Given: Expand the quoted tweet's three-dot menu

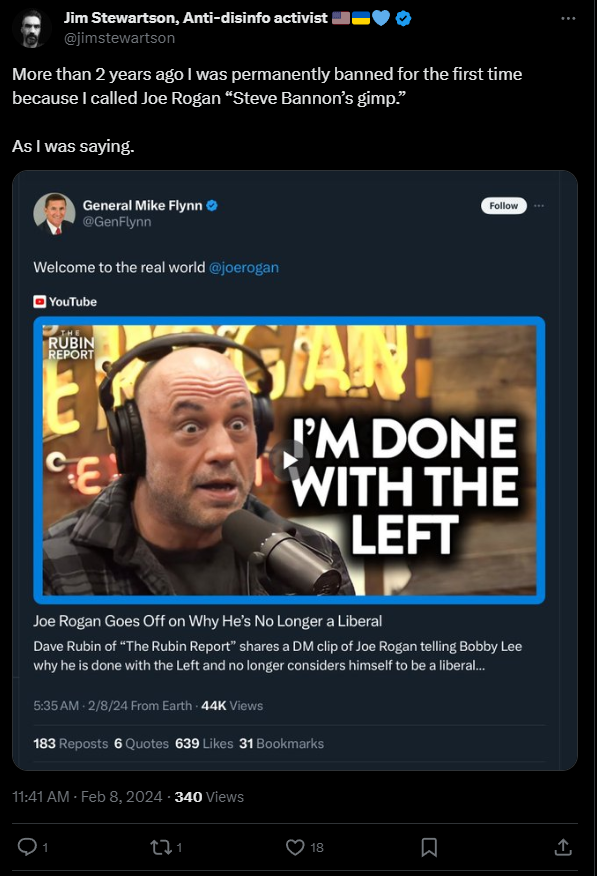Looking at the screenshot, I should 538,206.
